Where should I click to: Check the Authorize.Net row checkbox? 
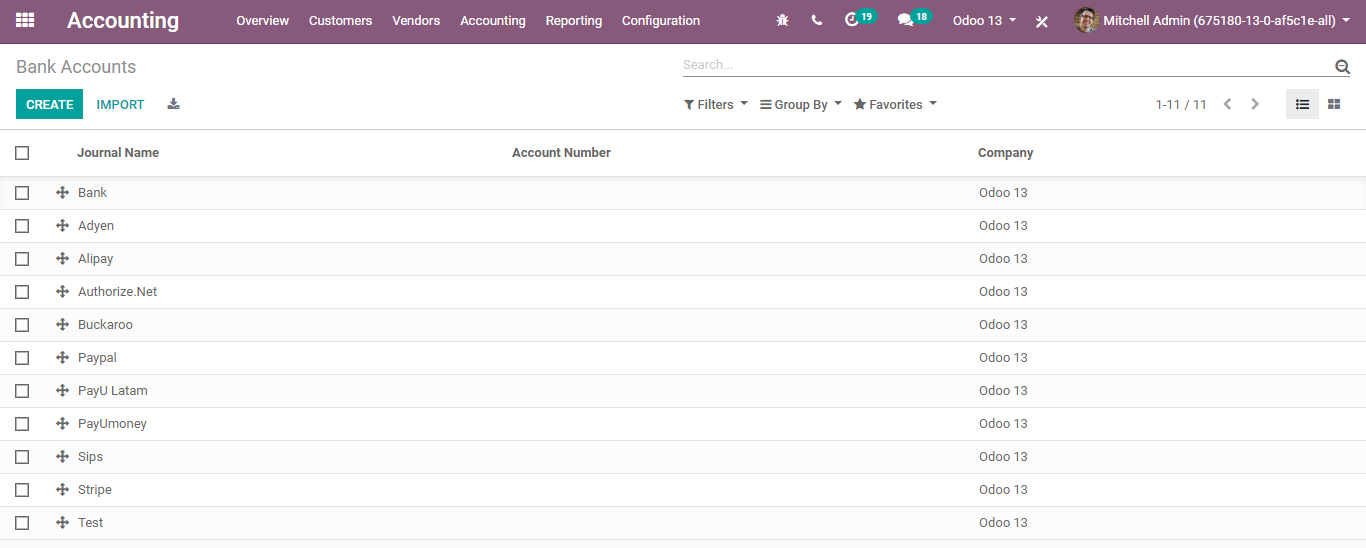(x=22, y=292)
